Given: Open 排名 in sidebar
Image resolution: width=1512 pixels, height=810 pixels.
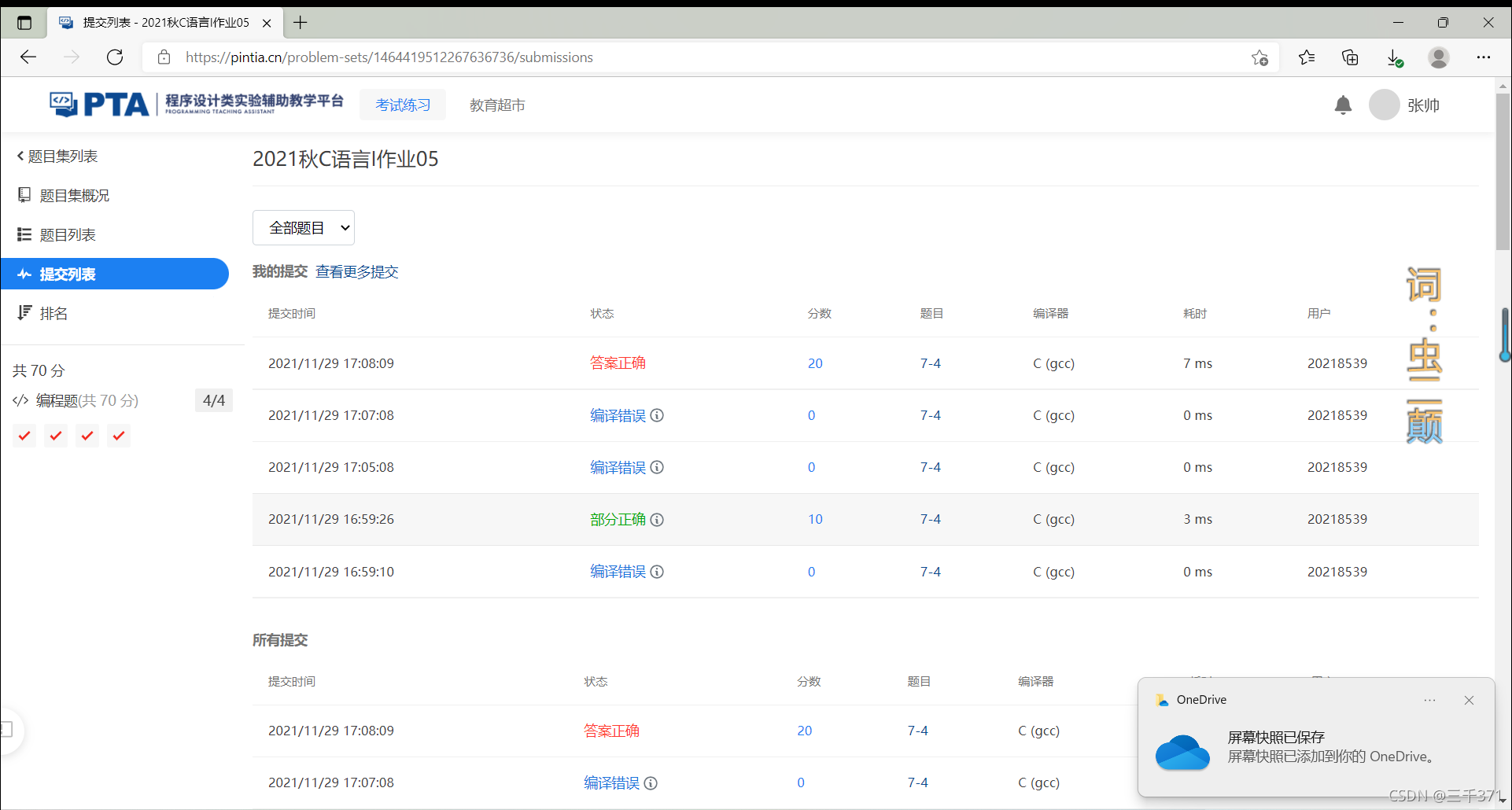Looking at the screenshot, I should tap(42, 314).
